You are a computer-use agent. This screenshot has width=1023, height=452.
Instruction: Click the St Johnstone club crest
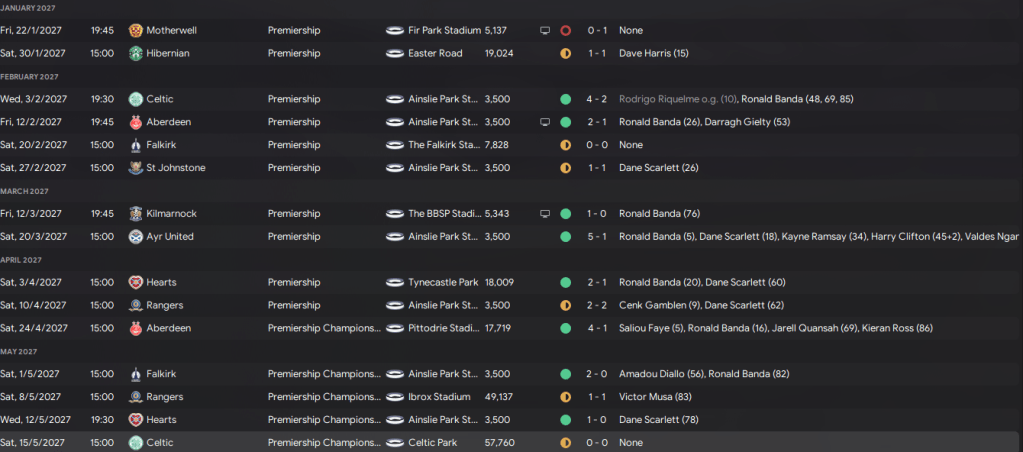(x=135, y=168)
